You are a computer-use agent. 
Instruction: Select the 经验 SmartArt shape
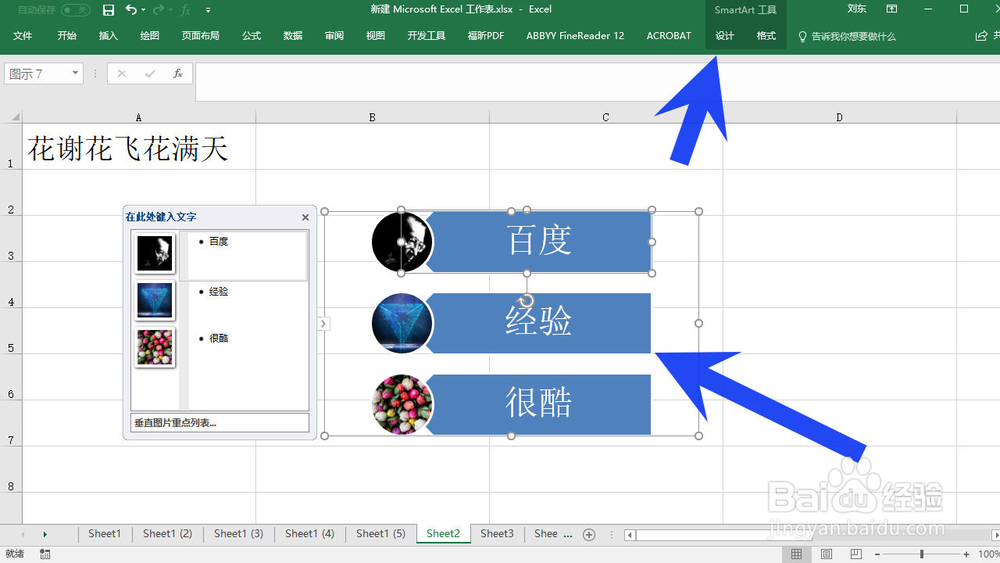pos(540,323)
